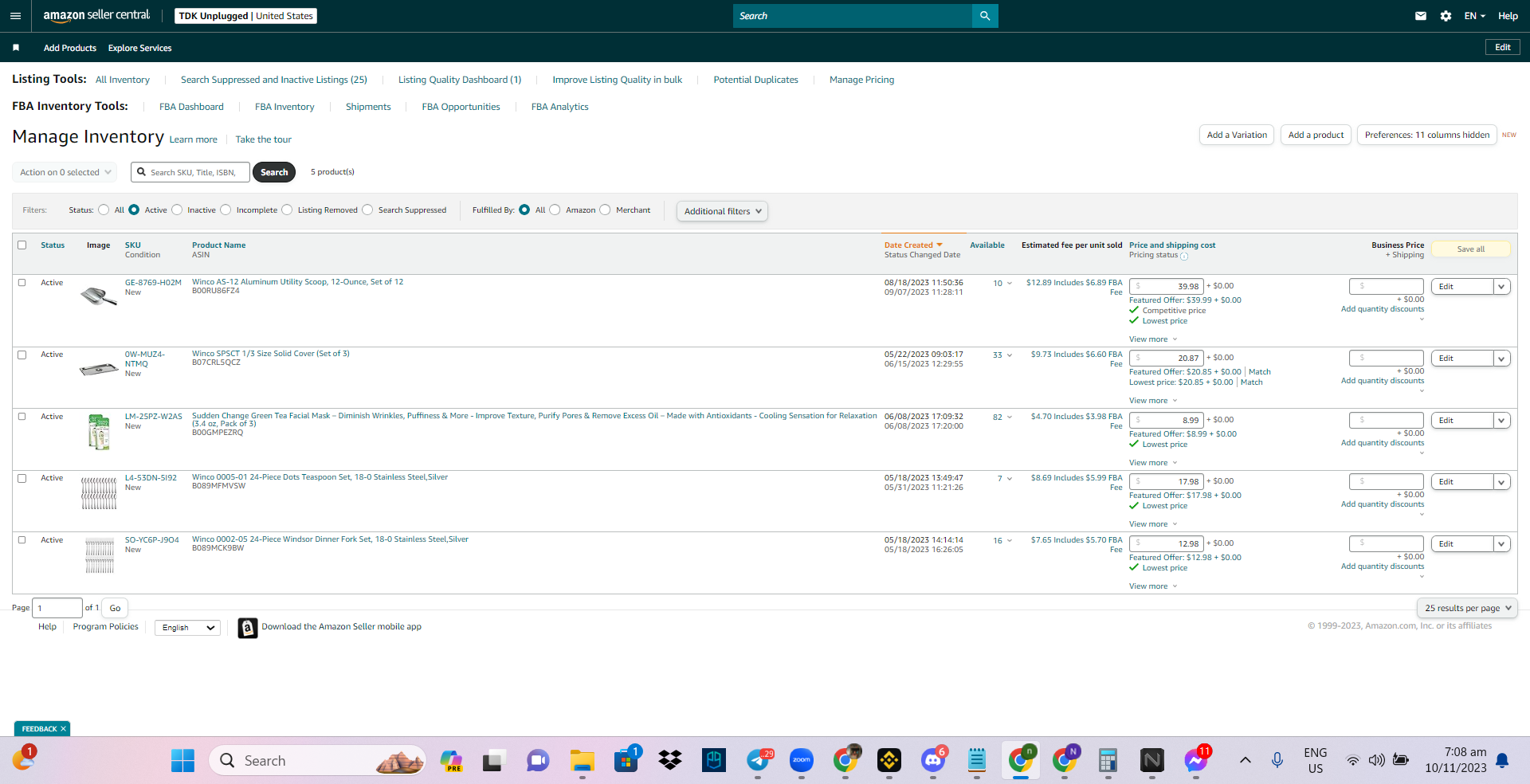Open Dropbox from the taskbar
The image size is (1530, 784).
point(670,761)
